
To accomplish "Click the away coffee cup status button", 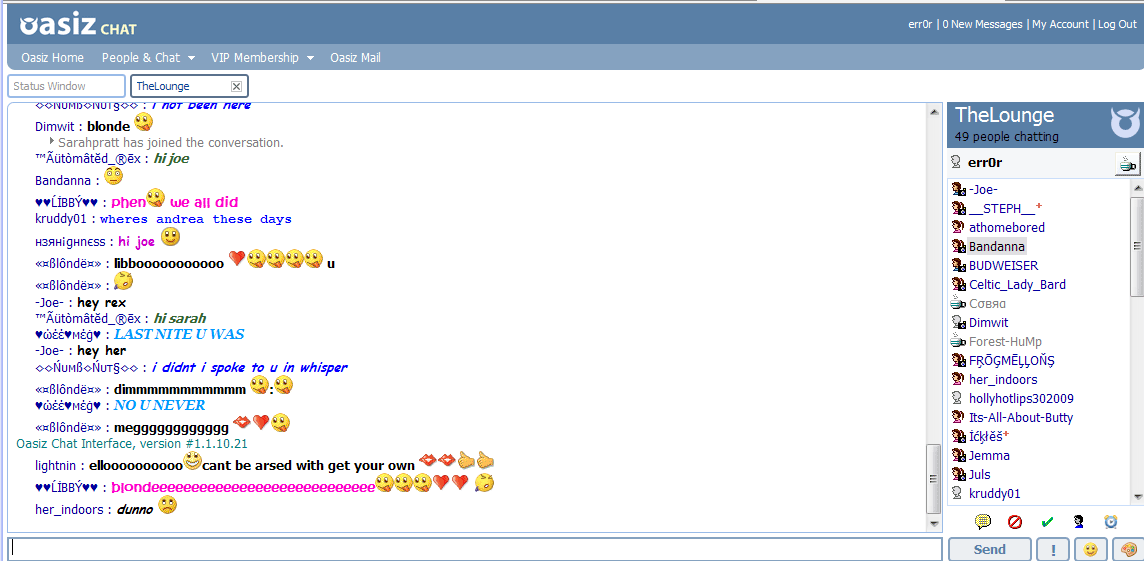I will [1127, 164].
